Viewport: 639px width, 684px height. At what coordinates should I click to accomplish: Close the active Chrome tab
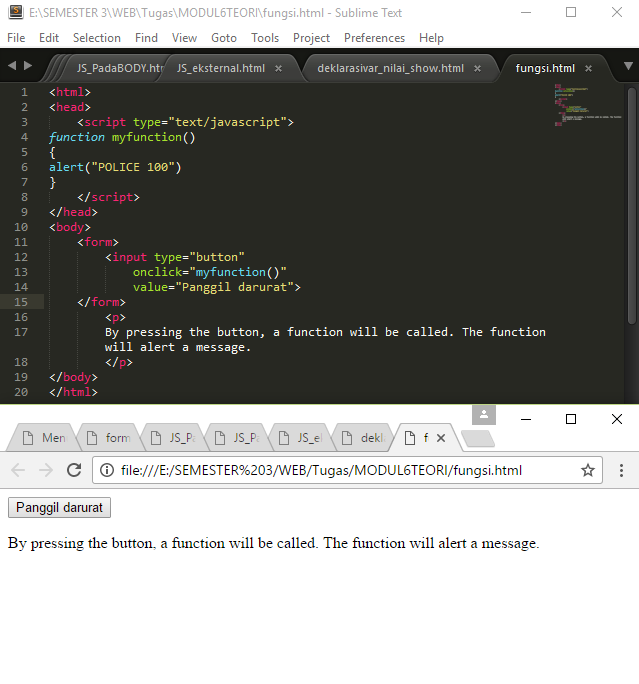coord(441,438)
